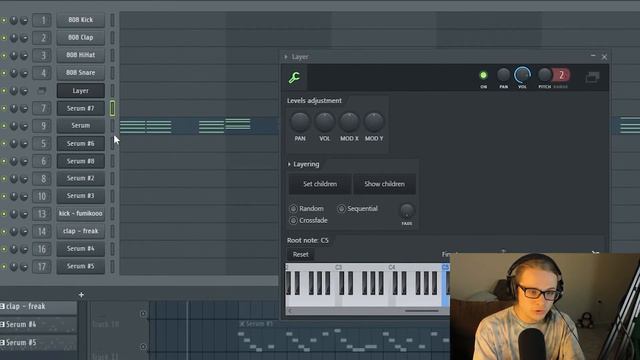640x360 pixels.
Task: Click the Reset root note button
Action: tap(301, 254)
